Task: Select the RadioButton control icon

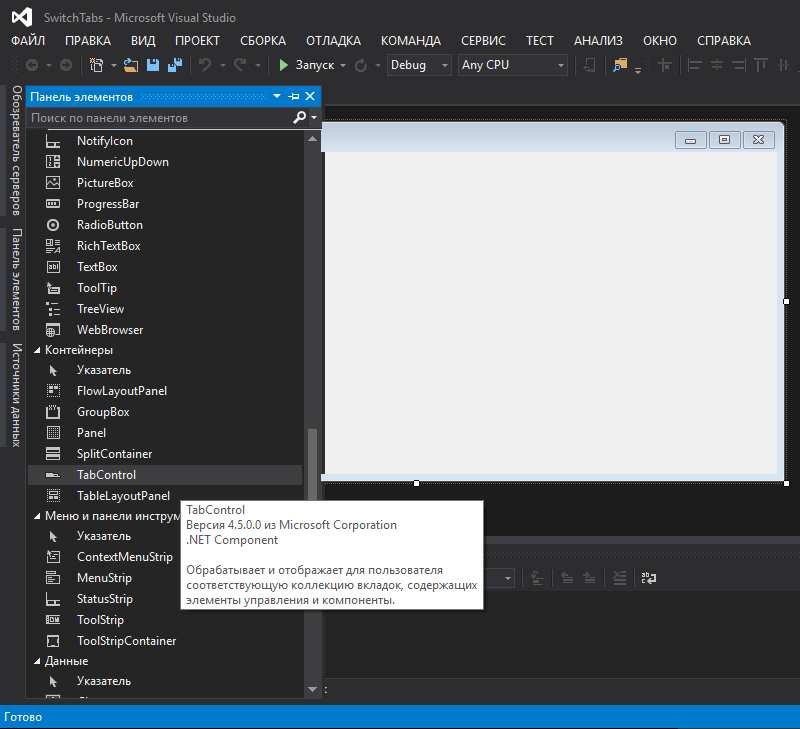Action: pyautogui.click(x=53, y=225)
